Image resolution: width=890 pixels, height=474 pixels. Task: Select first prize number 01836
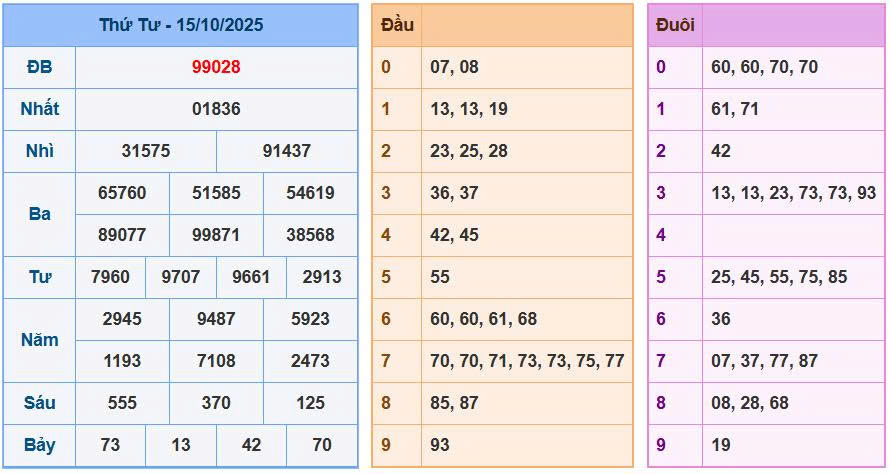point(216,109)
